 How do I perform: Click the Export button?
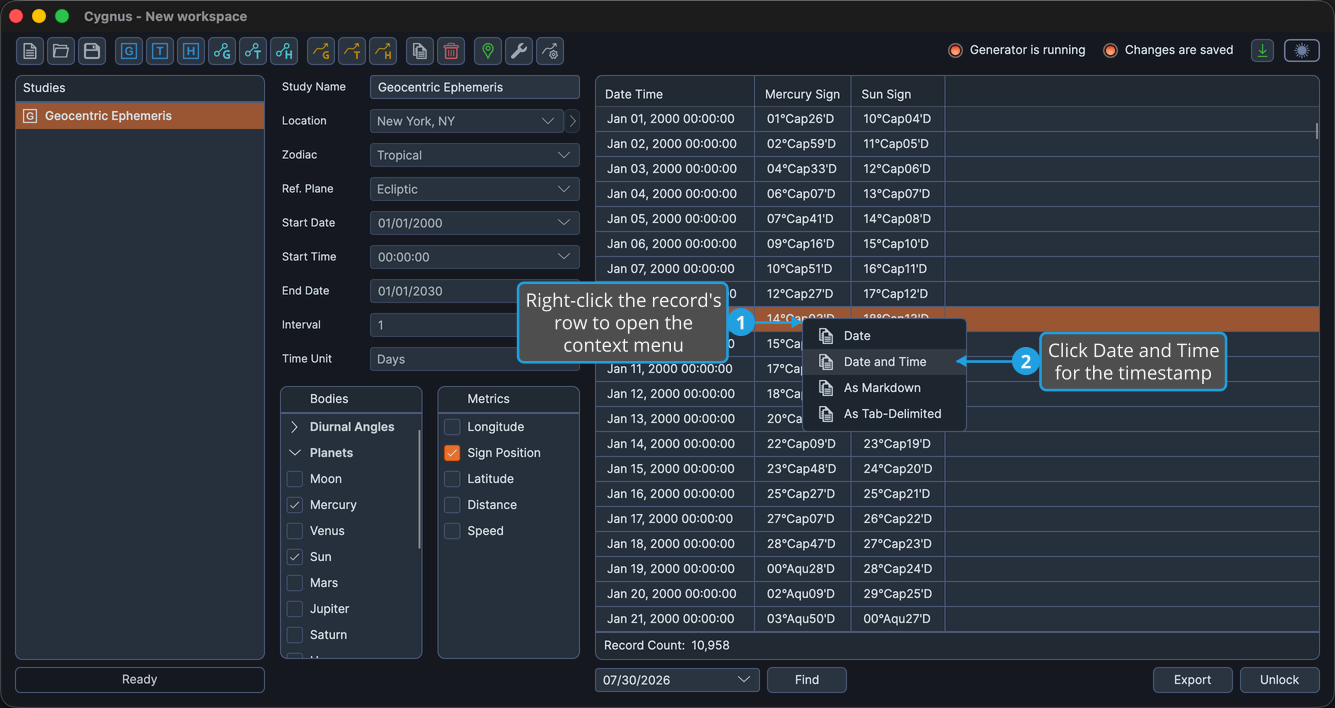click(1192, 680)
